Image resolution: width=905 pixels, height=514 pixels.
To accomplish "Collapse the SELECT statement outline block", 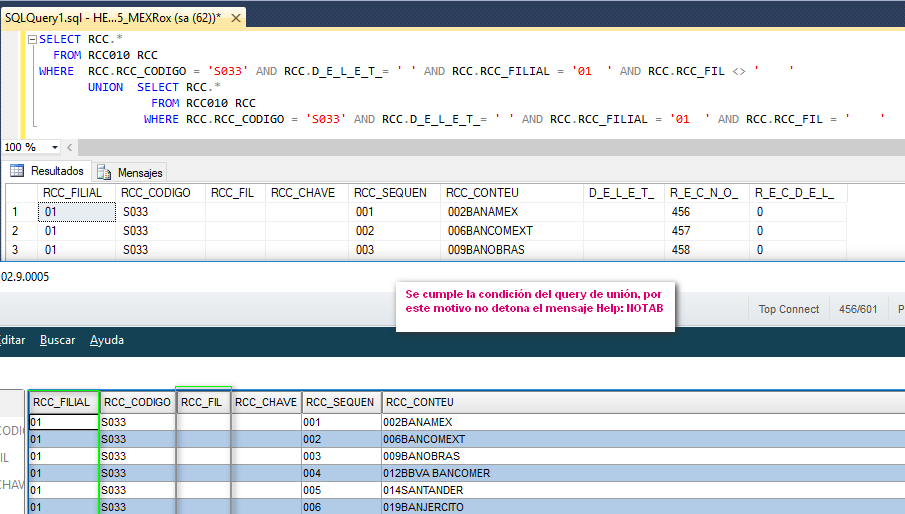I will (32, 39).
